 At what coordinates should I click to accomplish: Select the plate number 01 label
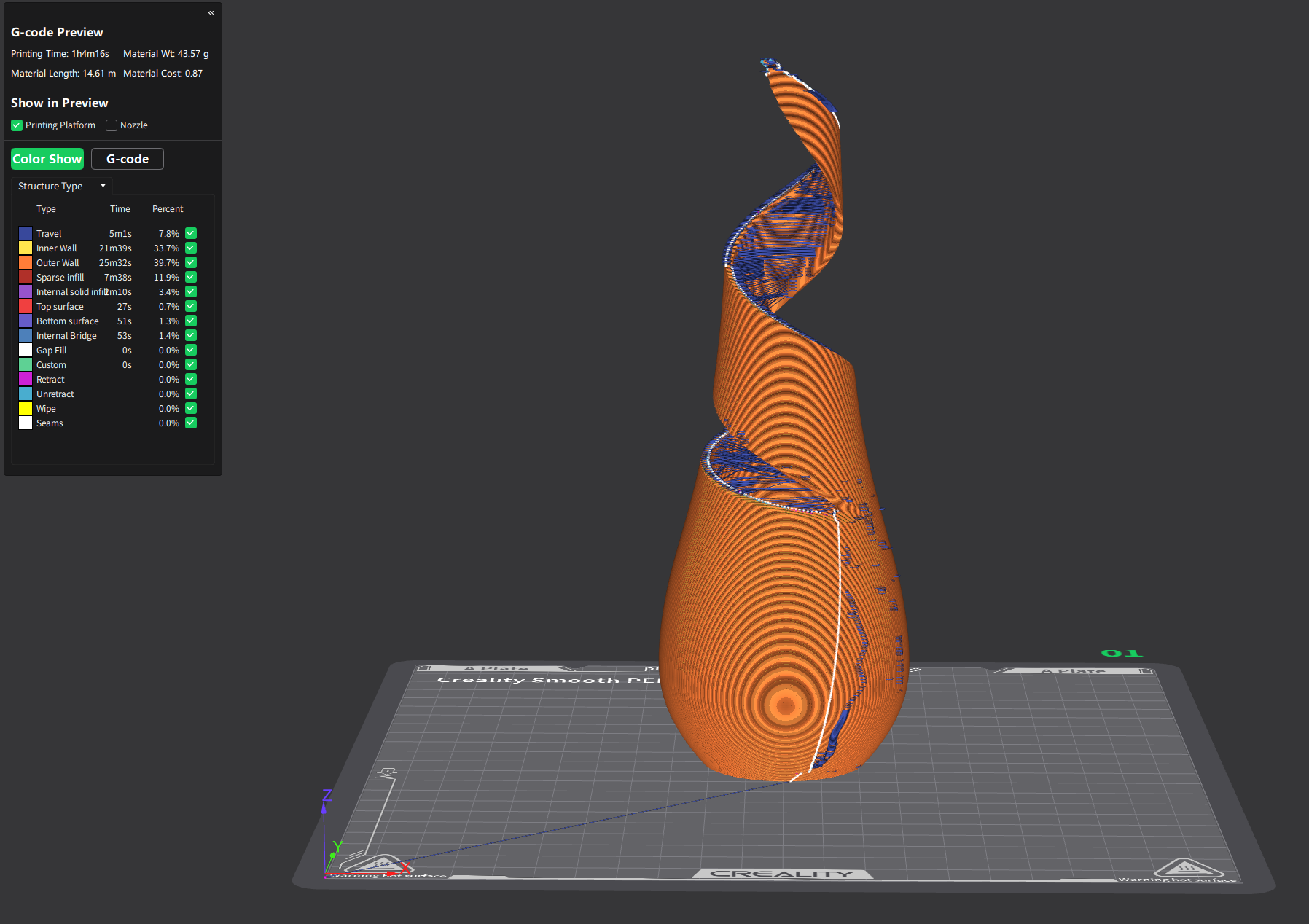[1121, 653]
